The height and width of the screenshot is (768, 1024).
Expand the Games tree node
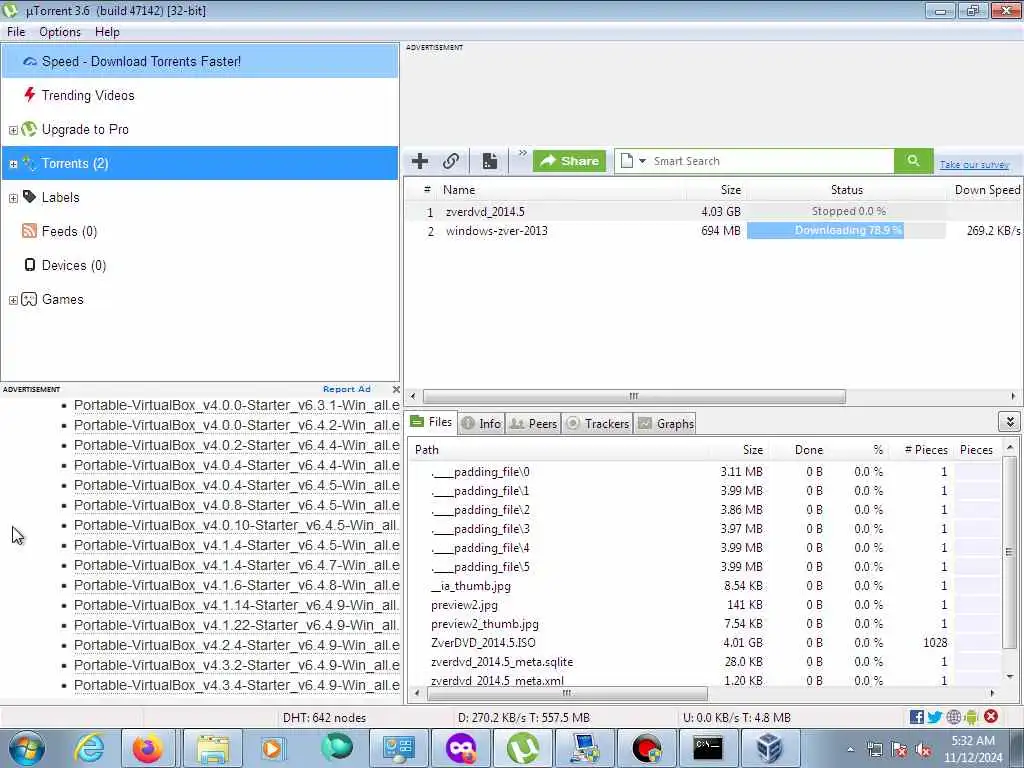(x=13, y=300)
